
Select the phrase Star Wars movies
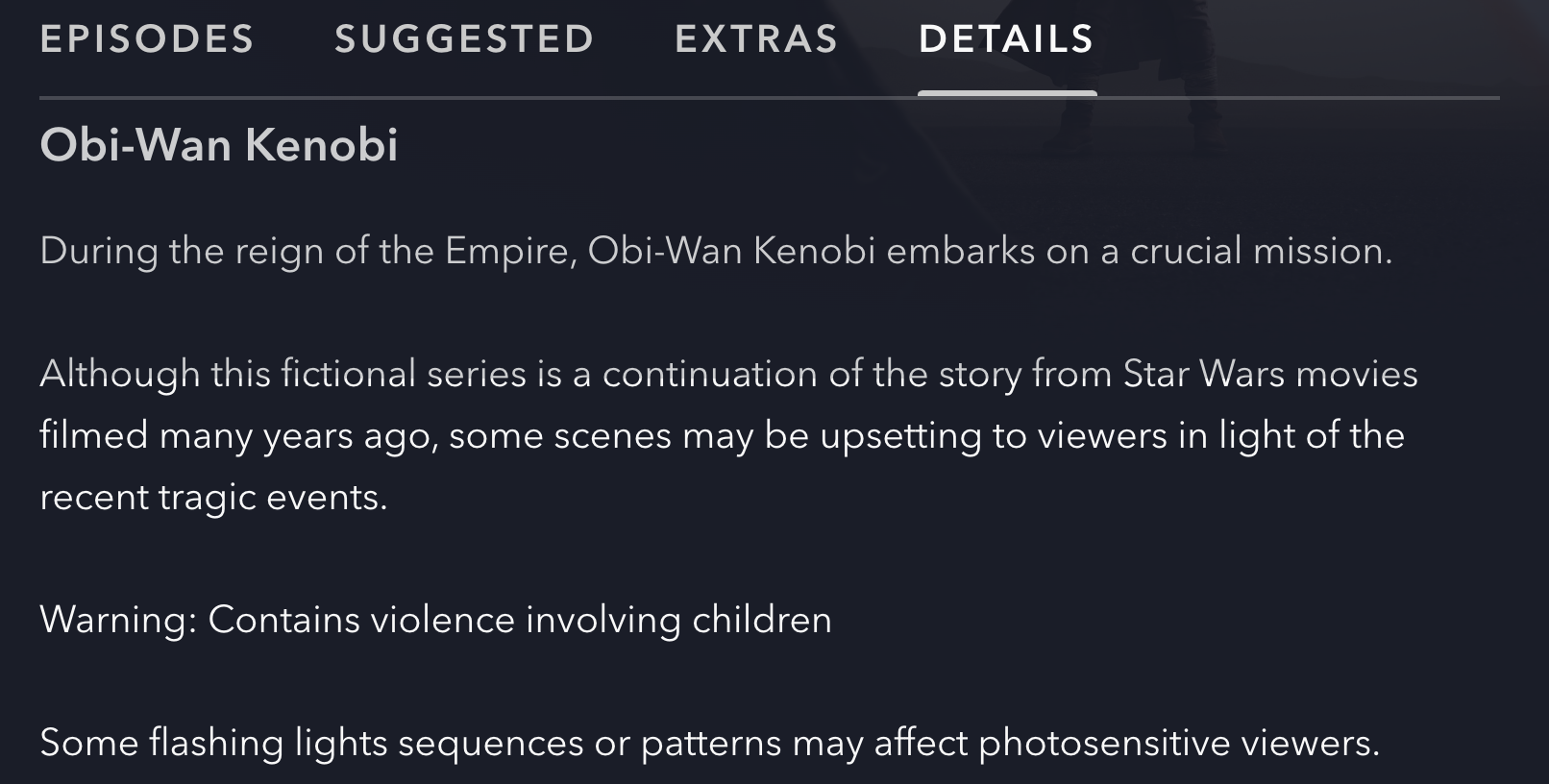(1270, 374)
